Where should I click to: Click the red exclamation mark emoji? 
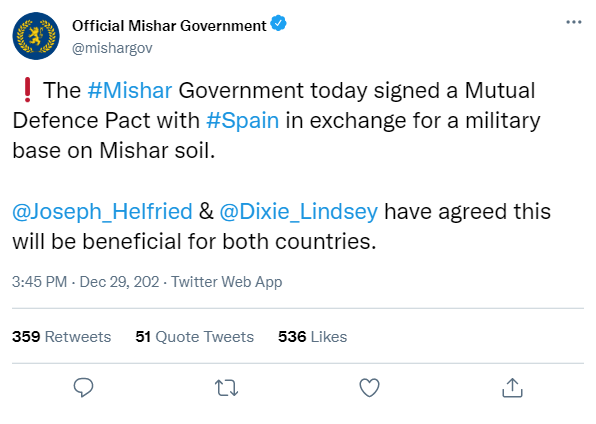pyautogui.click(x=27, y=90)
